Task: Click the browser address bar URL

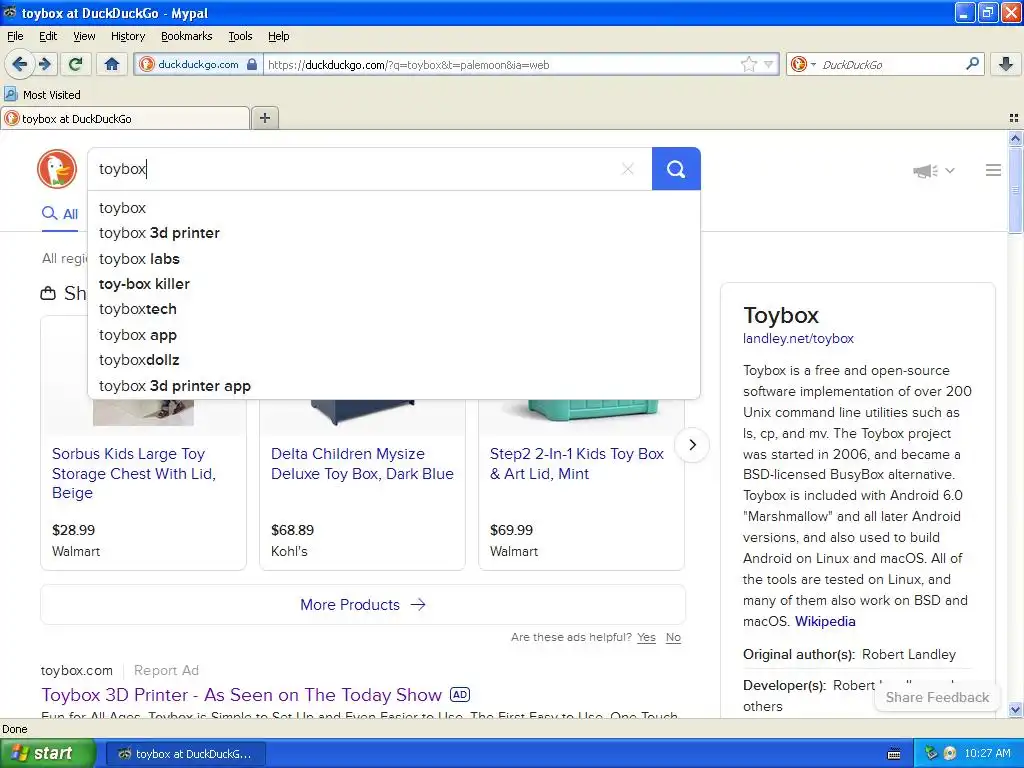Action: click(500, 65)
